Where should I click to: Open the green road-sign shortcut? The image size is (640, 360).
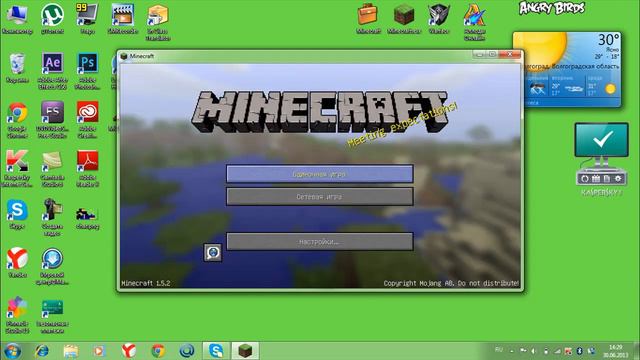click(52, 316)
